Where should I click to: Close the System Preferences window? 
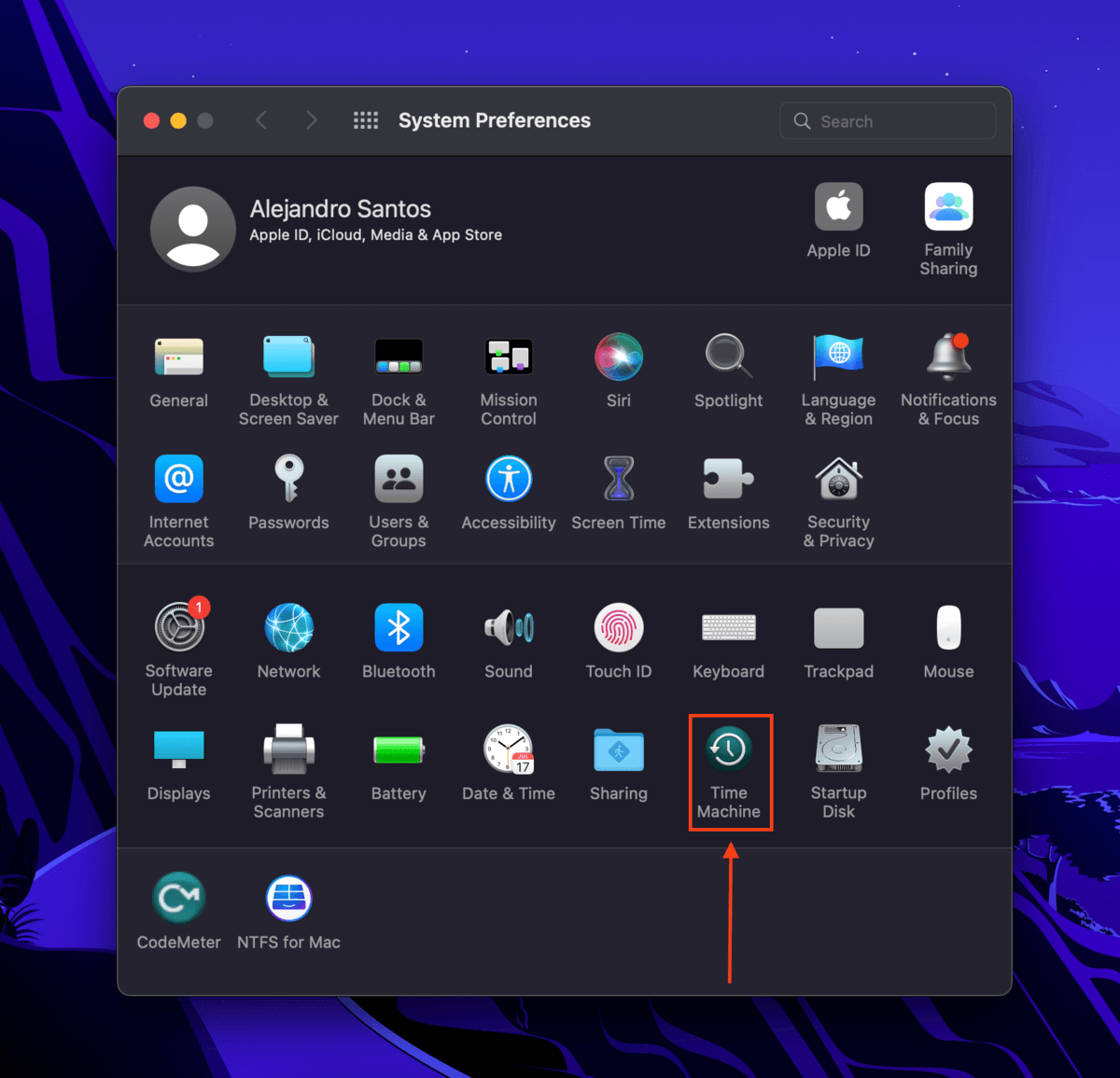tap(151, 120)
